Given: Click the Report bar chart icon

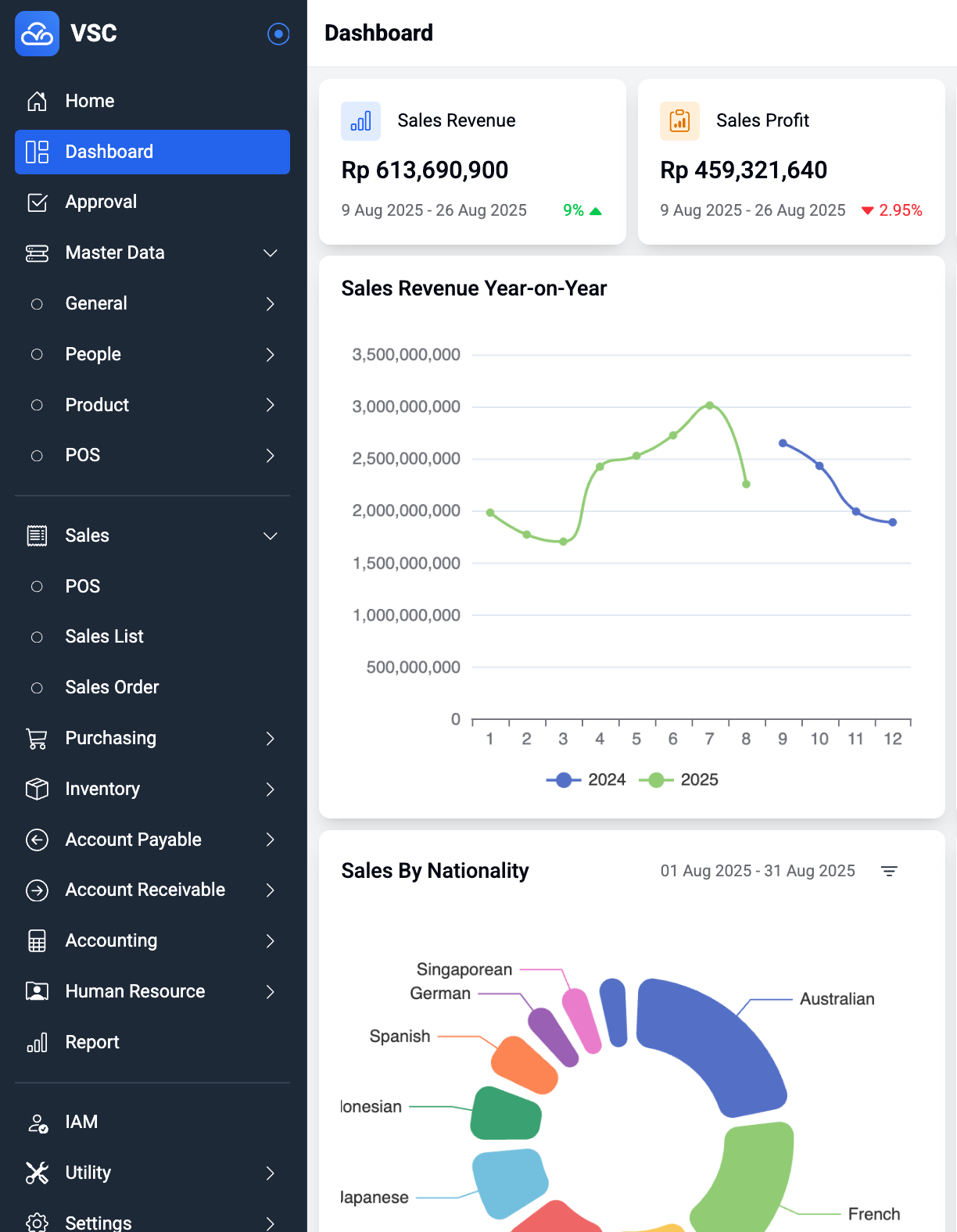Looking at the screenshot, I should 37,1042.
